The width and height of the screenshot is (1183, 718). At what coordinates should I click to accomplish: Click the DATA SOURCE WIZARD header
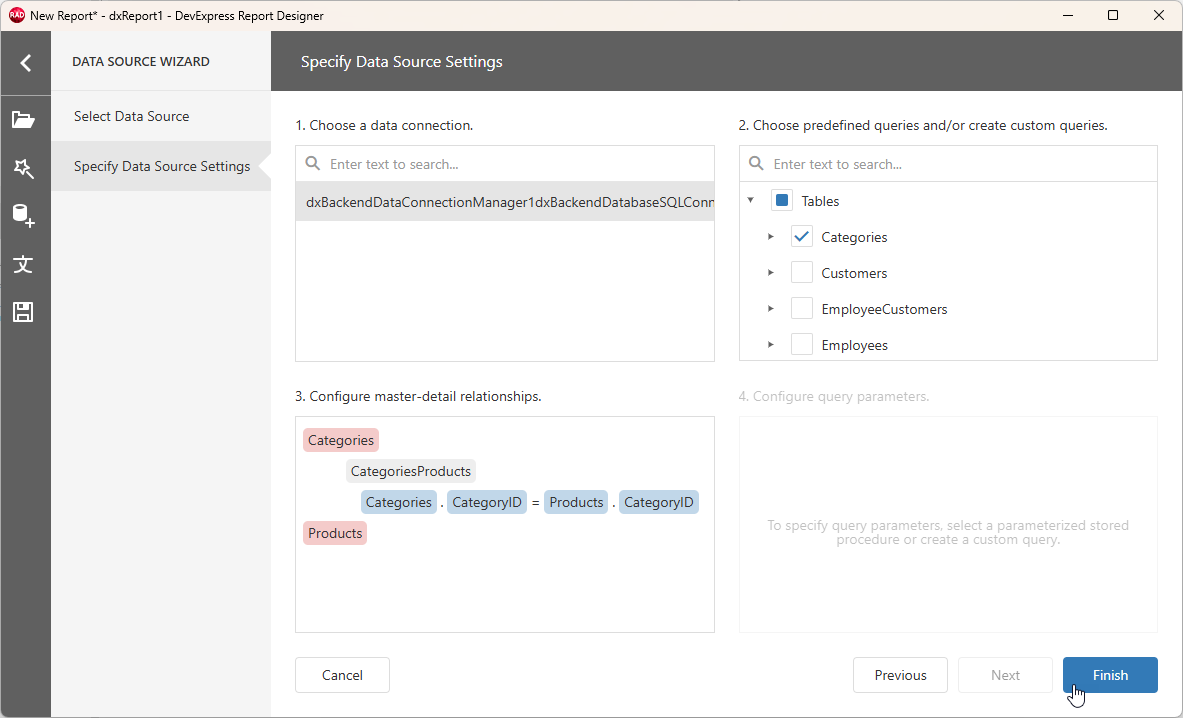point(141,62)
